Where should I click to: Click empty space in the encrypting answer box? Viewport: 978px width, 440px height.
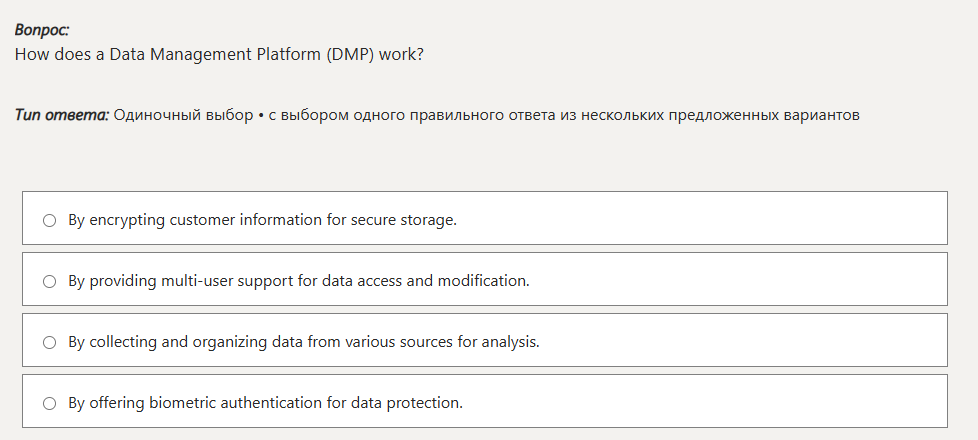(x=700, y=220)
